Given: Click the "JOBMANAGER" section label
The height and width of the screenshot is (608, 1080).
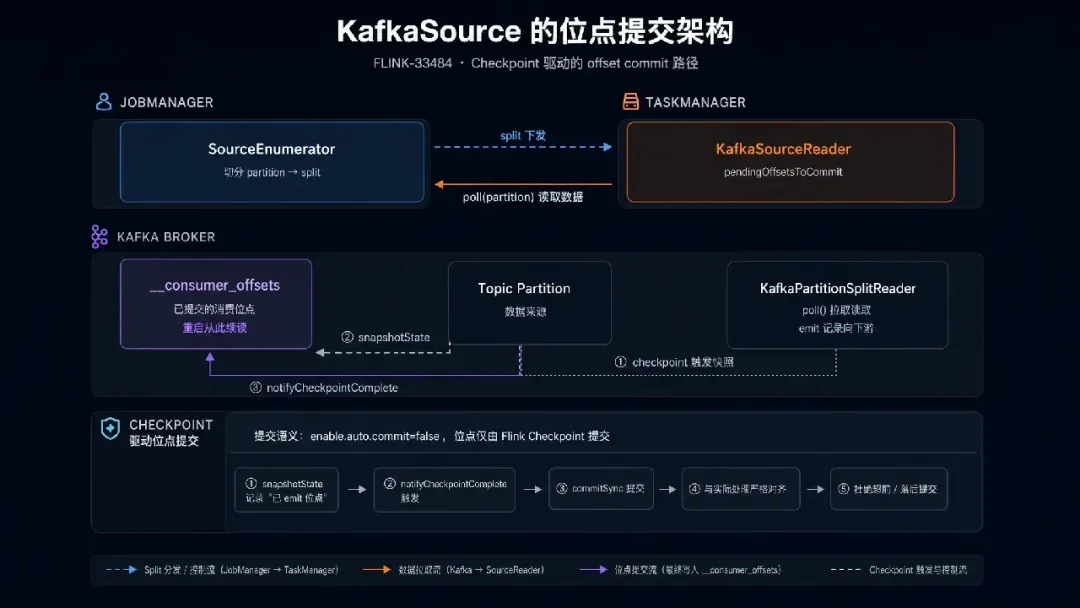Looking at the screenshot, I should tap(167, 103).
